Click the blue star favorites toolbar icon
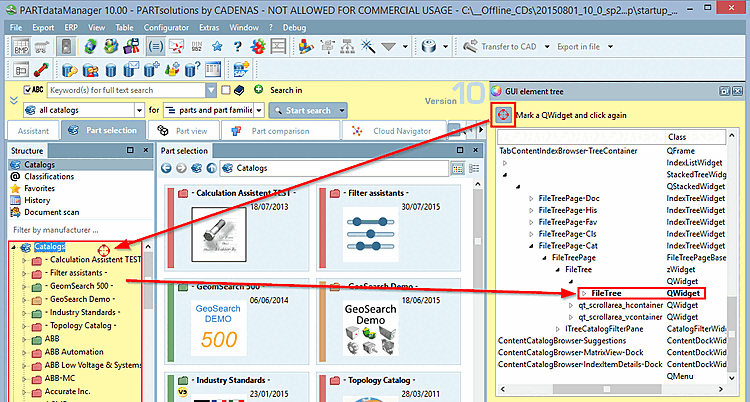 click(x=217, y=46)
